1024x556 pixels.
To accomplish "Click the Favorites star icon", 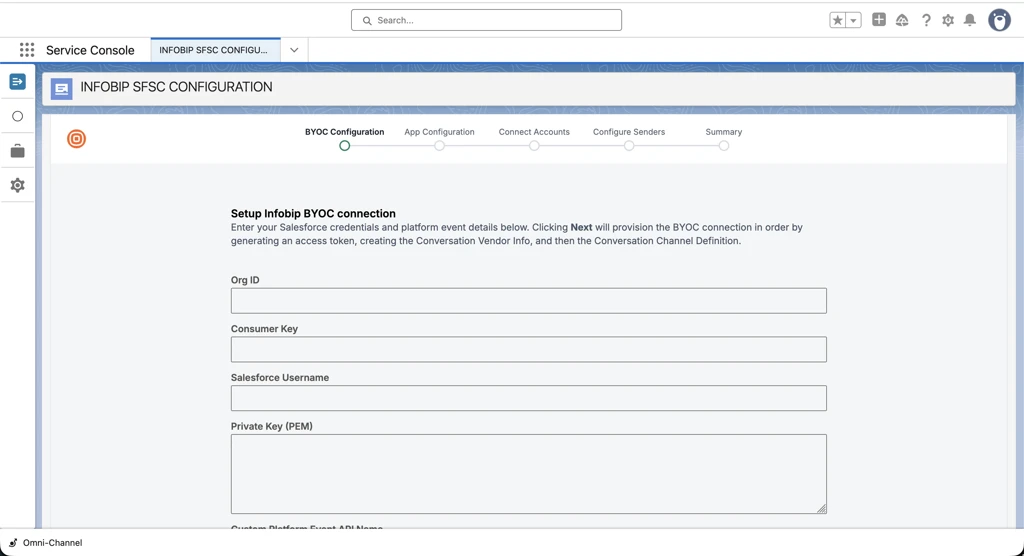I will (x=837, y=20).
